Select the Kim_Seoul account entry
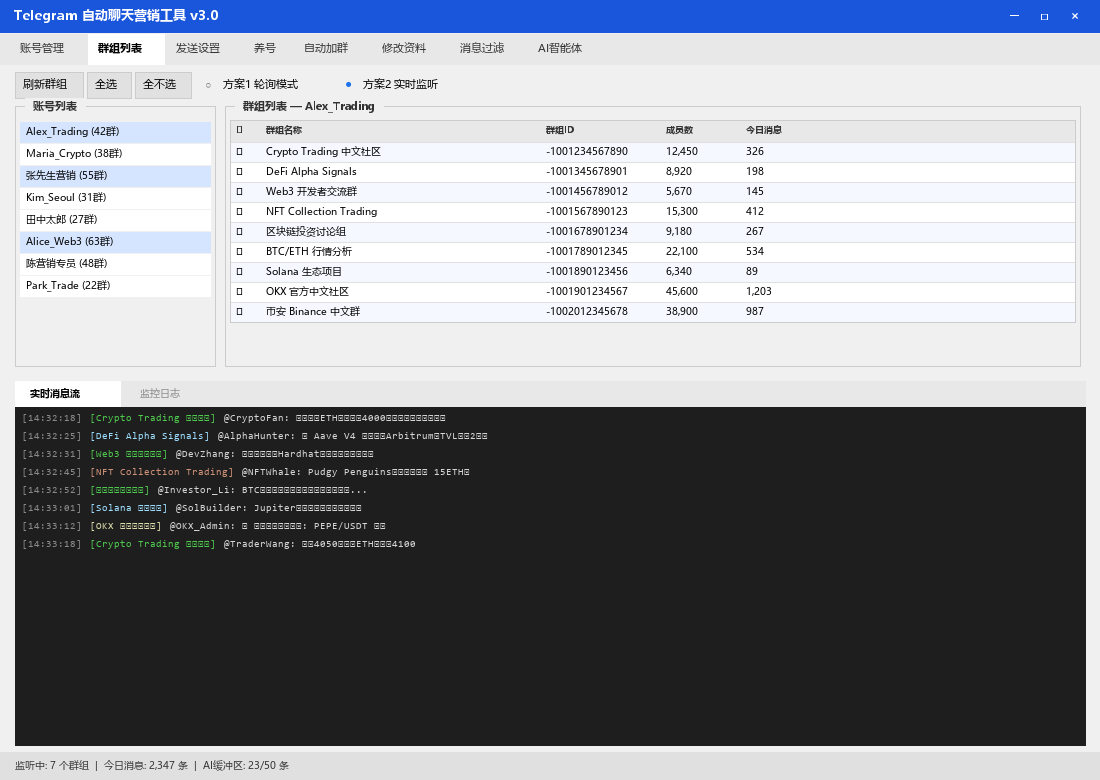Screen dimensions: 1100x780 115,198
